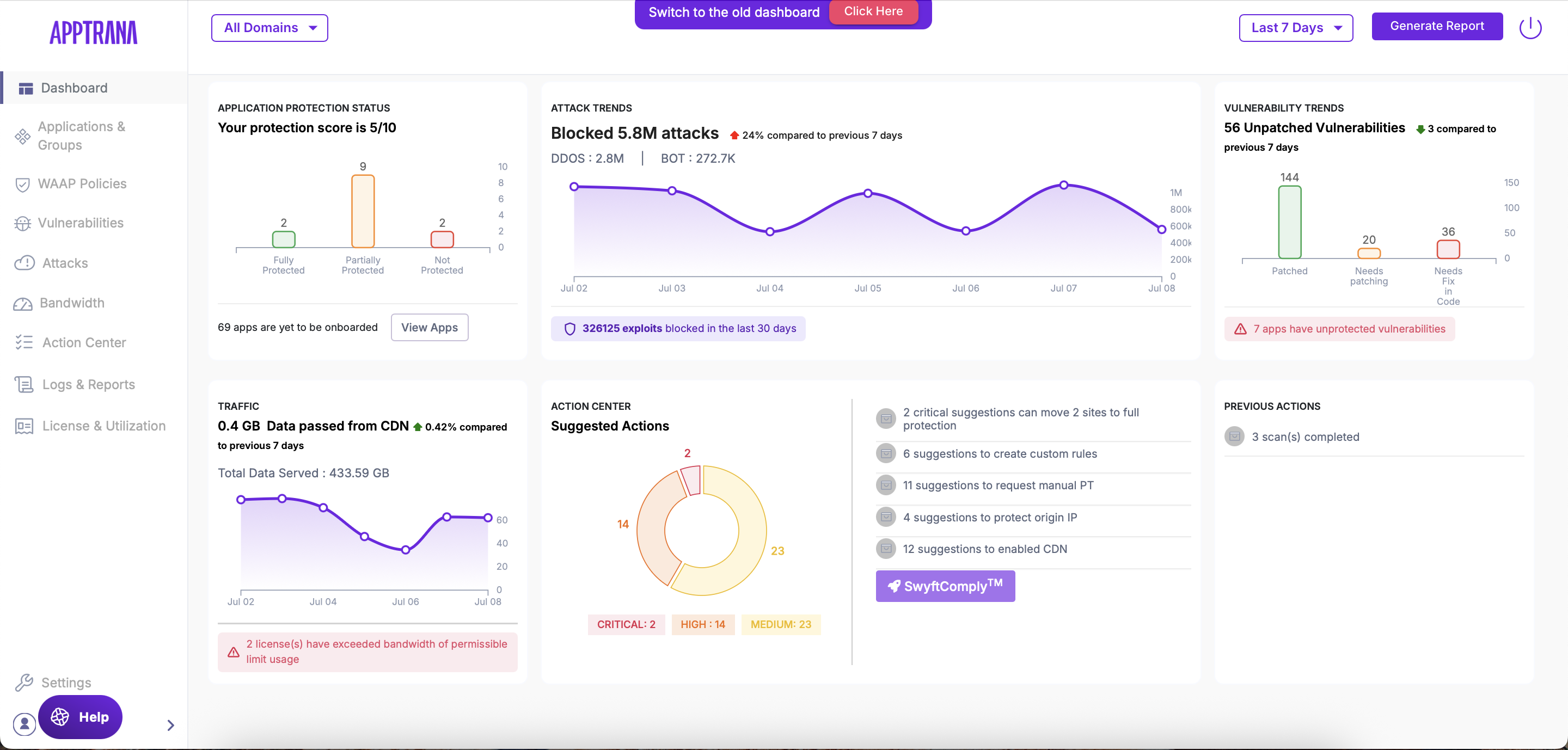
Task: Click the user profile avatar icon
Action: [24, 724]
